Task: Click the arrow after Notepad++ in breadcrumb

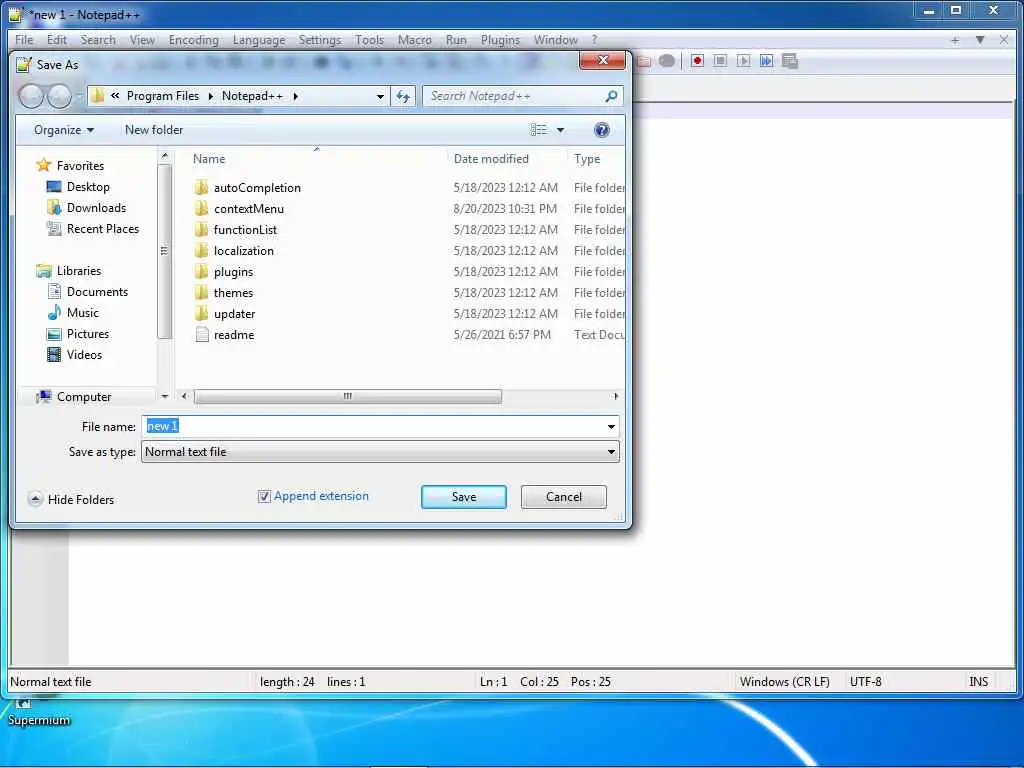Action: [296, 96]
